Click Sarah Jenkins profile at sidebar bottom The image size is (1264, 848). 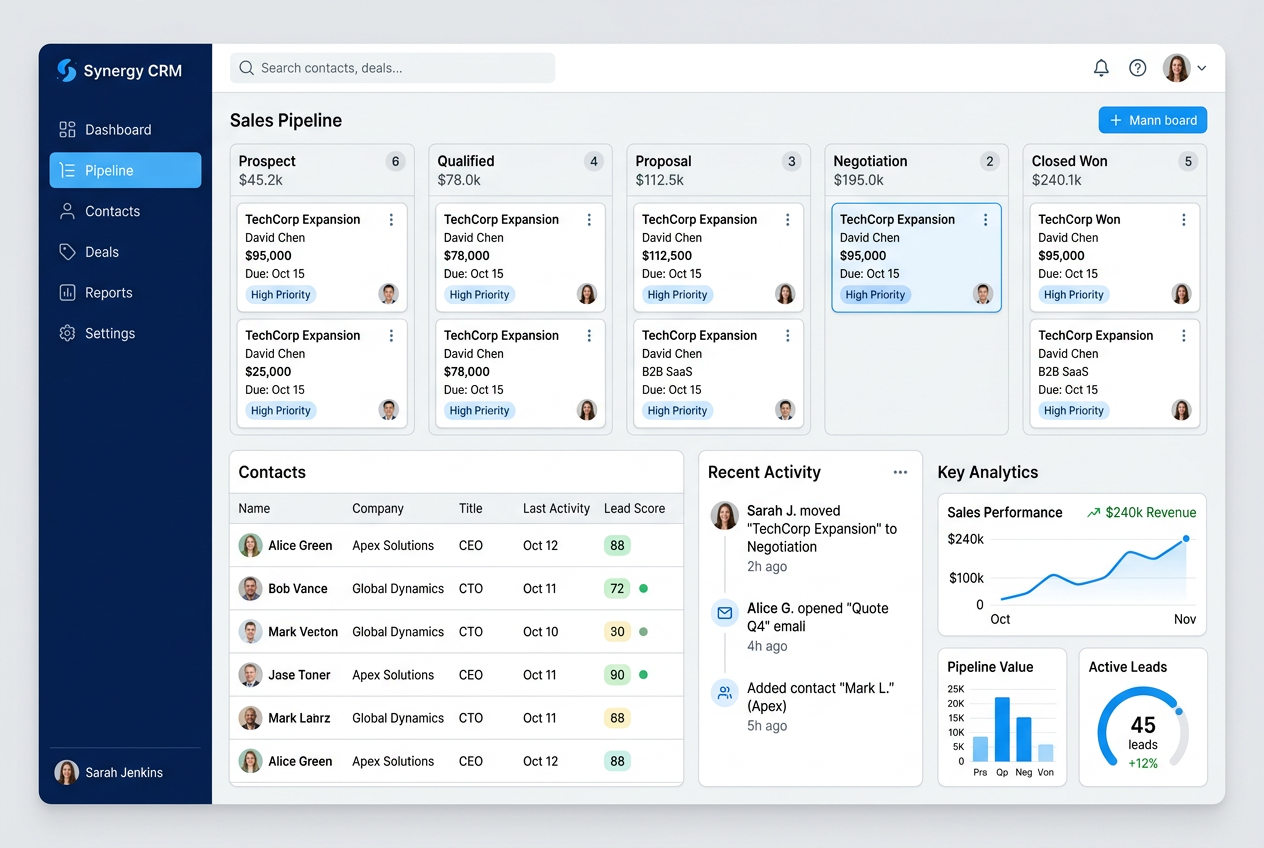coord(109,772)
